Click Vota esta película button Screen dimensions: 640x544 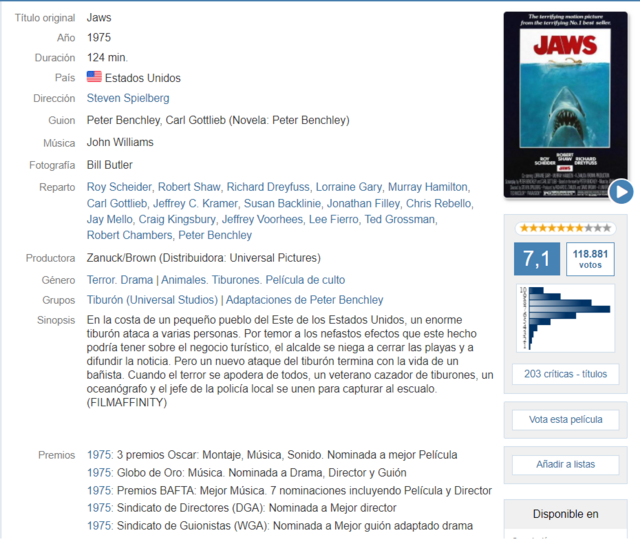565,420
